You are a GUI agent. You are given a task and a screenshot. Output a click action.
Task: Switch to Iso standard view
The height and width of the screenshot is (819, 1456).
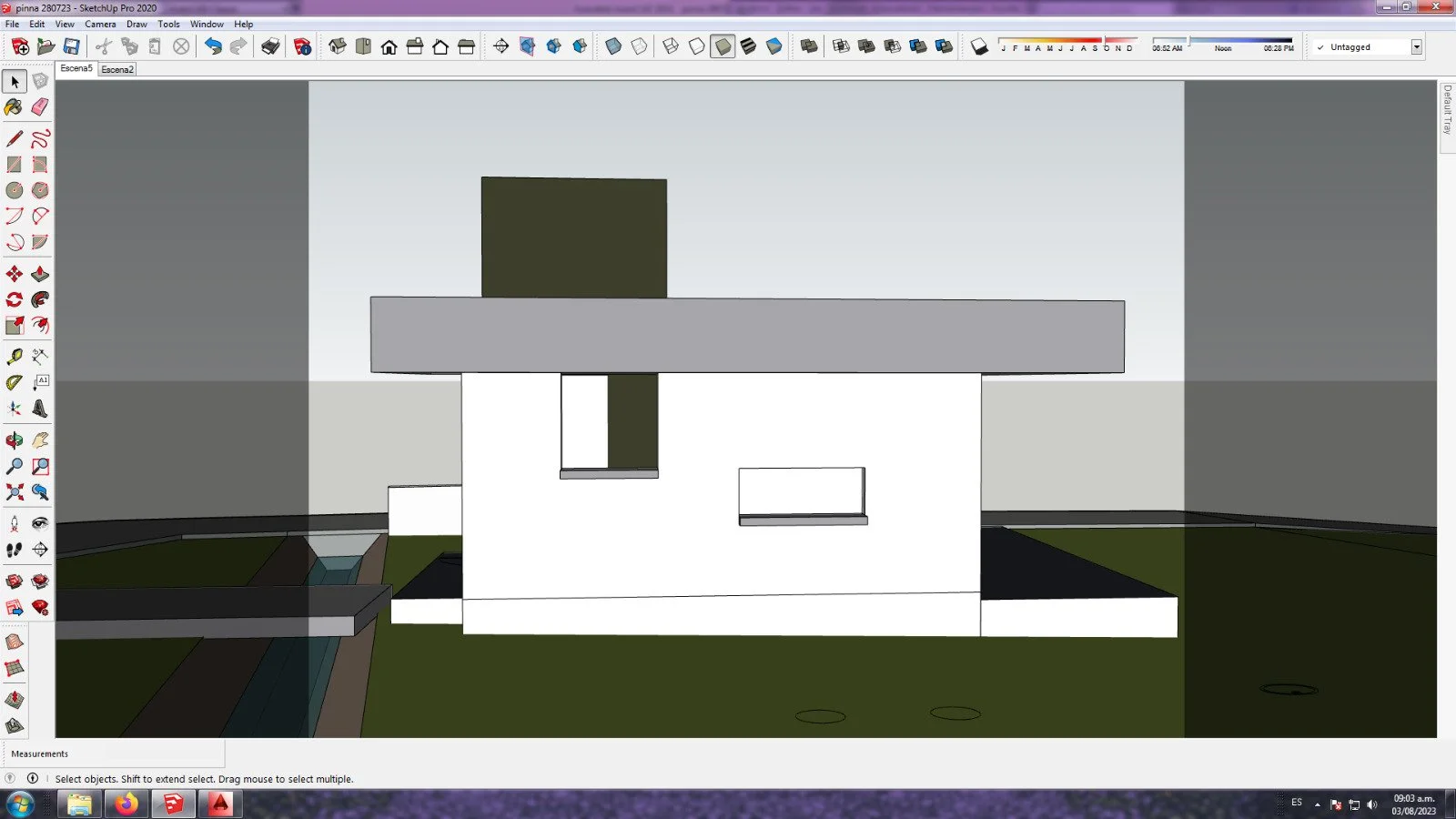click(x=338, y=46)
